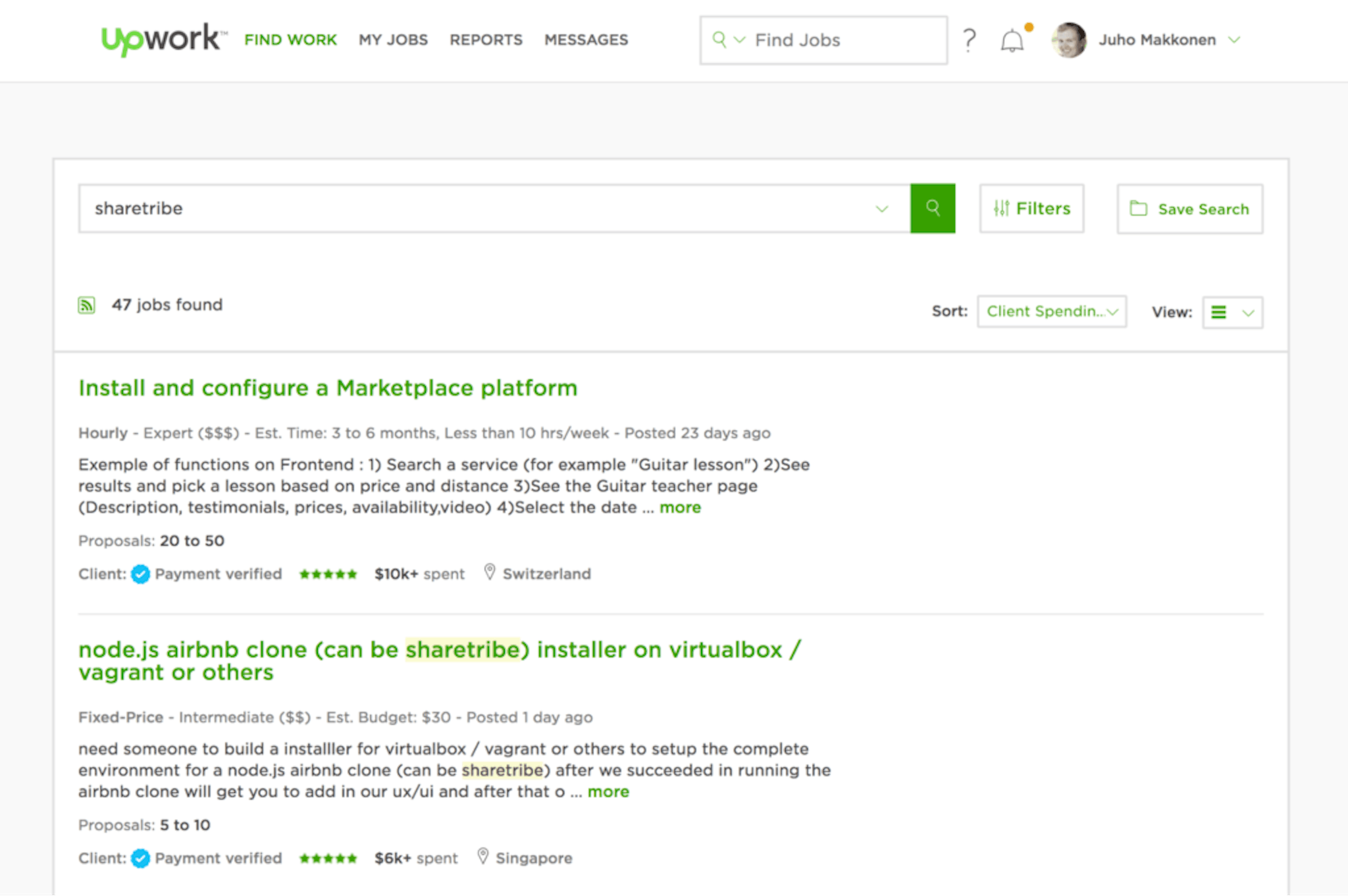Open the Client Spending sort dropdown
The height and width of the screenshot is (896, 1348).
point(1051,311)
